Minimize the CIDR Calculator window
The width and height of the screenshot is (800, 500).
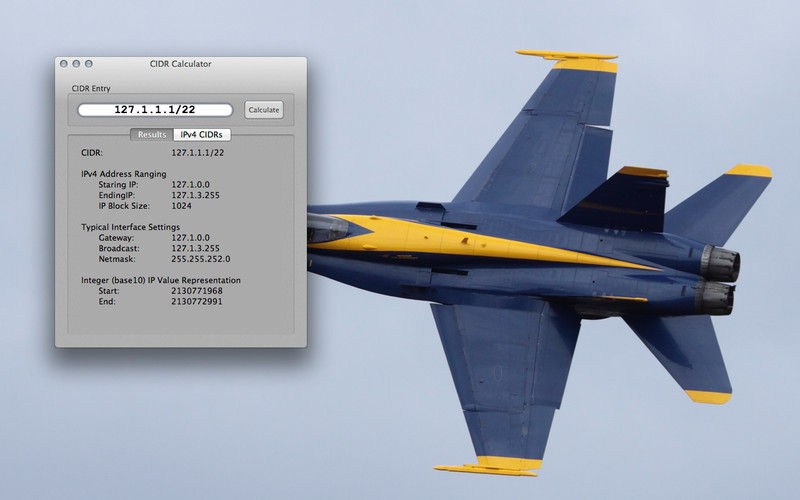(x=76, y=64)
